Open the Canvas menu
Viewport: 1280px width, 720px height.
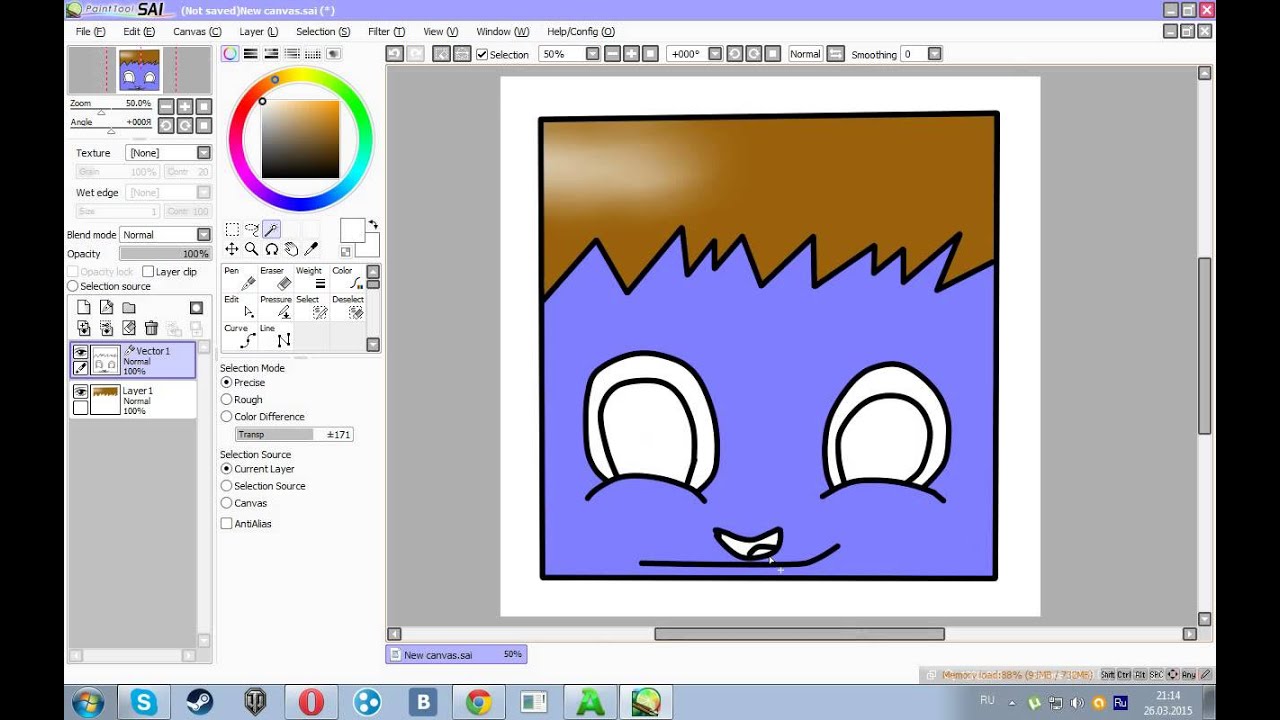pos(197,32)
